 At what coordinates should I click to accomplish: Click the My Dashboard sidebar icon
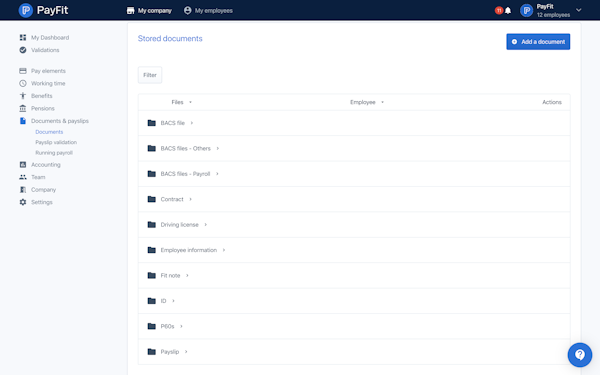[23, 38]
